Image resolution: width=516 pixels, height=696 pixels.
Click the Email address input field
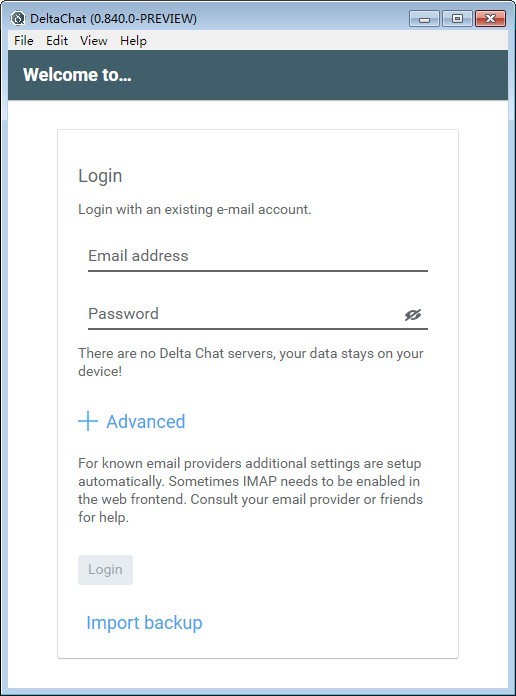point(258,257)
